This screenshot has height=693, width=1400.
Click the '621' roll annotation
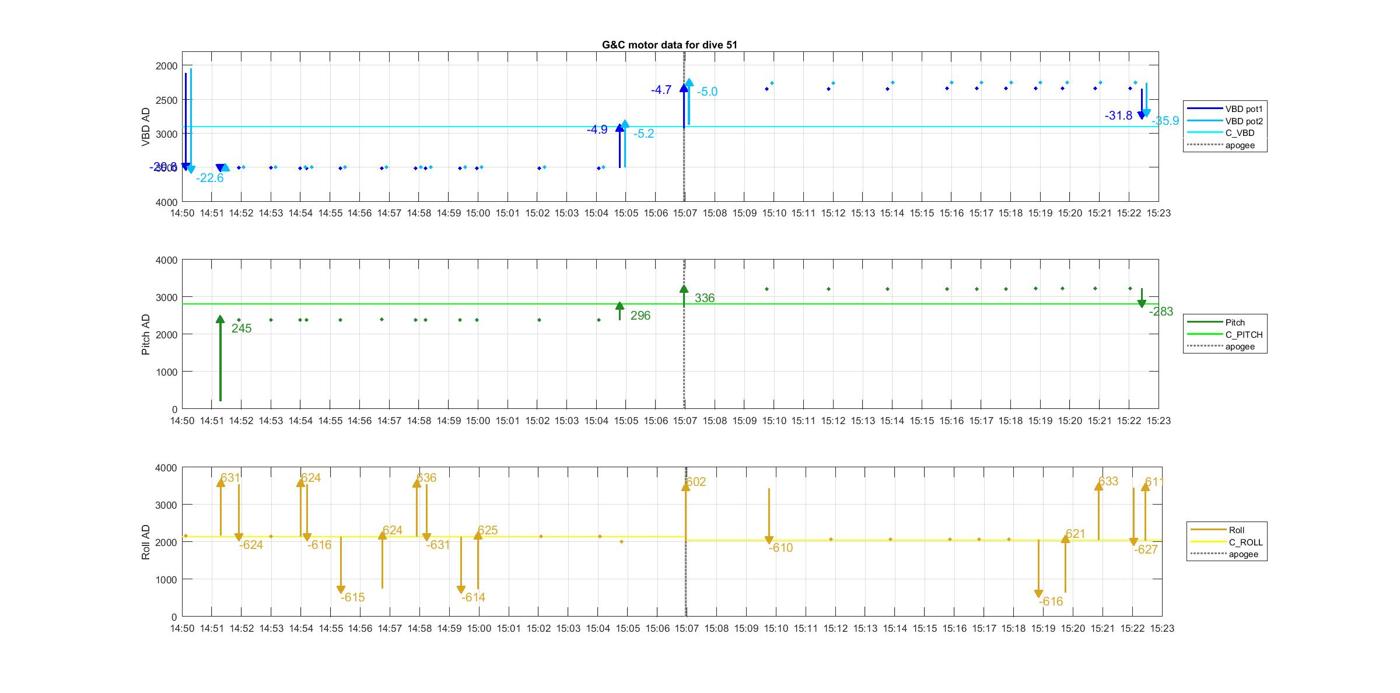tap(1075, 535)
